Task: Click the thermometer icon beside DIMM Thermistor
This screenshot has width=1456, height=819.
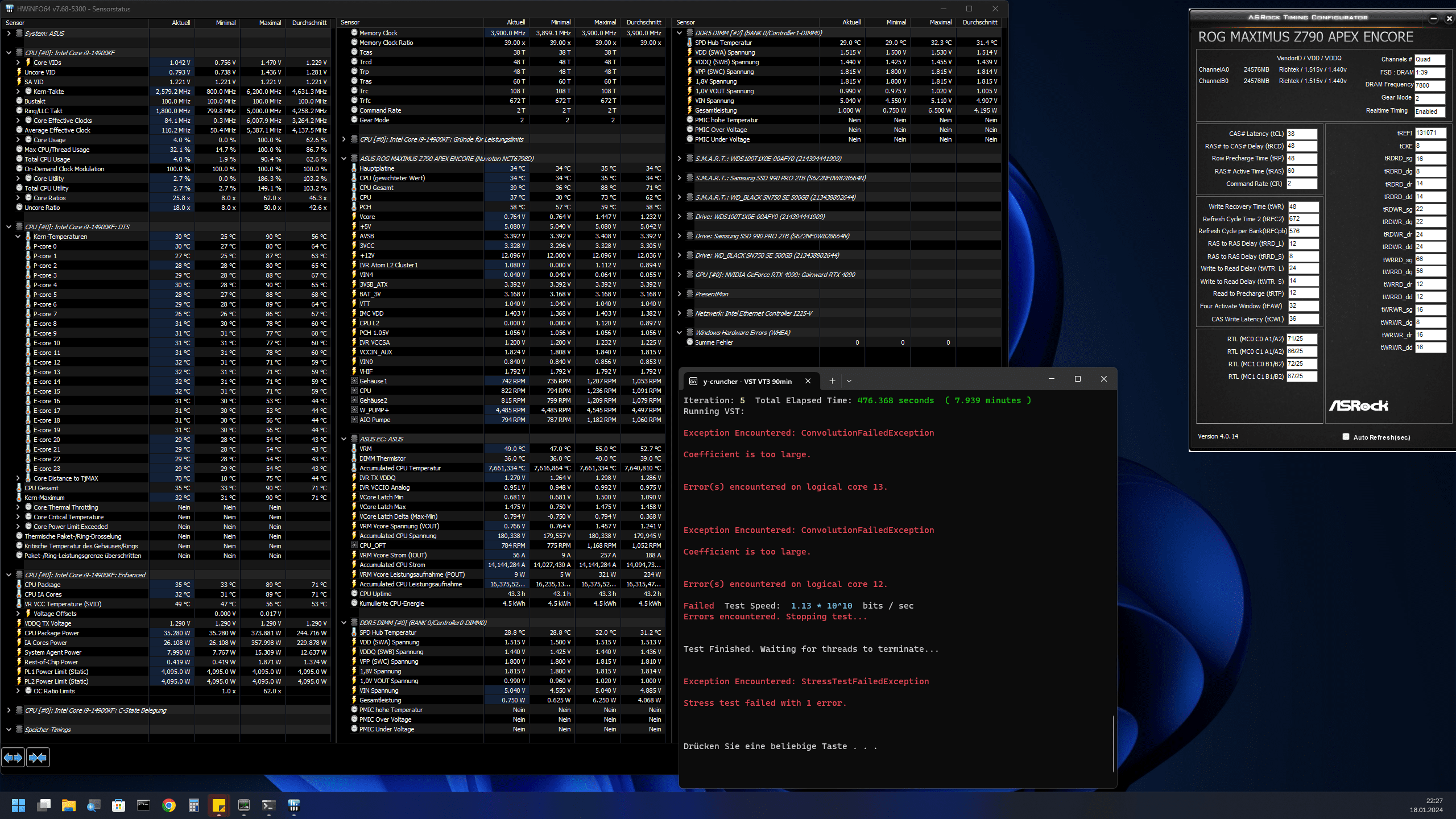Action: tap(354, 458)
